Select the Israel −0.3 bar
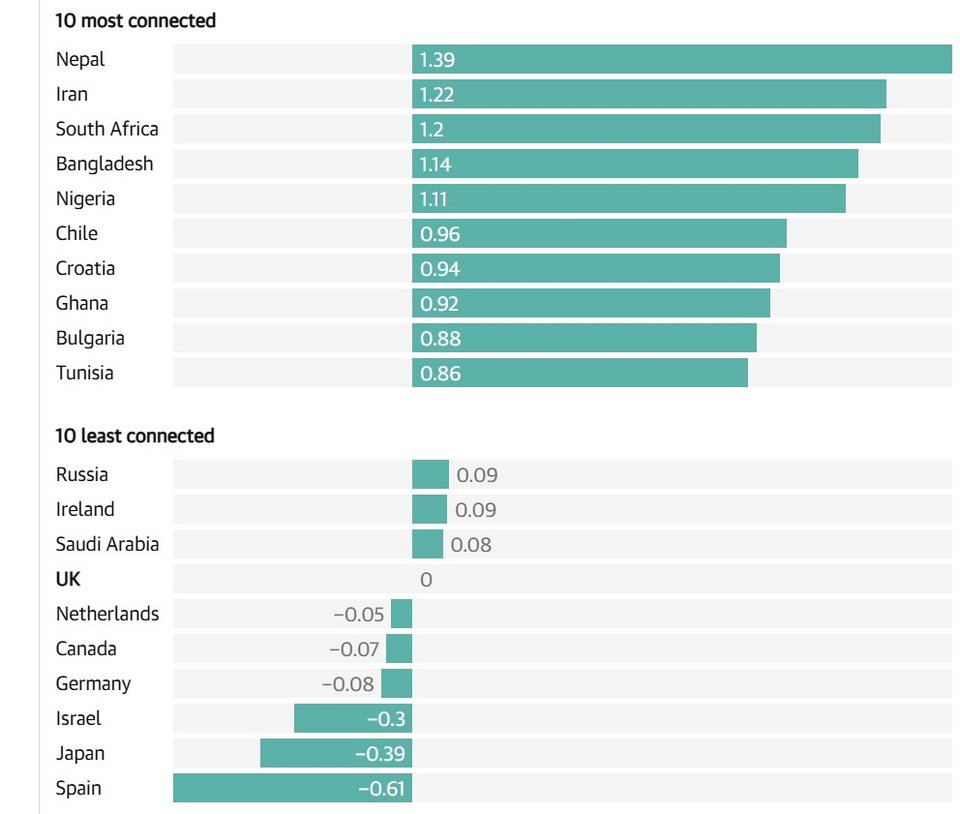Screen dimensions: 960x814 pyautogui.click(x=353, y=718)
